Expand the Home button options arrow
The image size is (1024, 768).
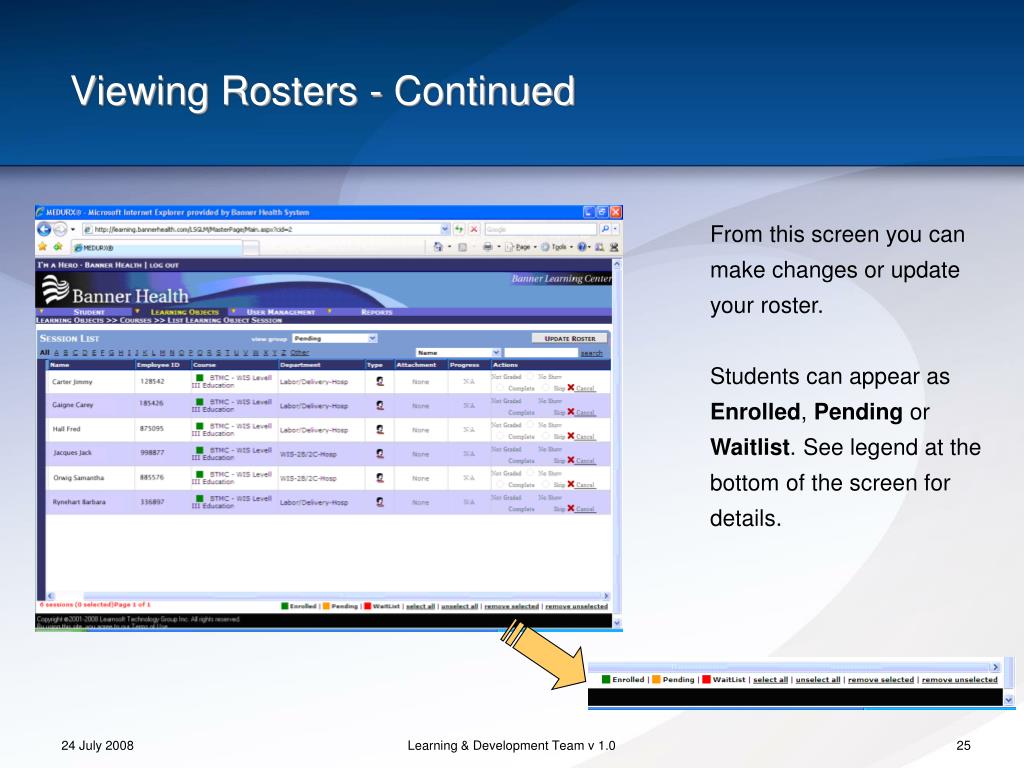point(449,247)
